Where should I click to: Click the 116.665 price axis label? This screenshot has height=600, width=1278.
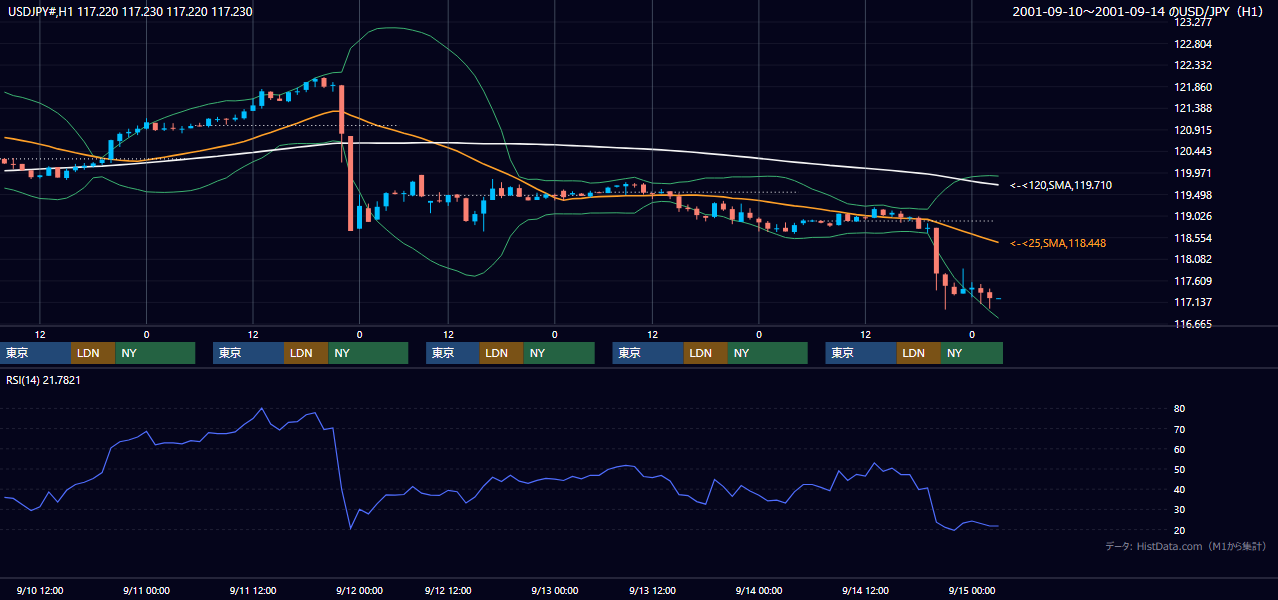[x=1192, y=324]
